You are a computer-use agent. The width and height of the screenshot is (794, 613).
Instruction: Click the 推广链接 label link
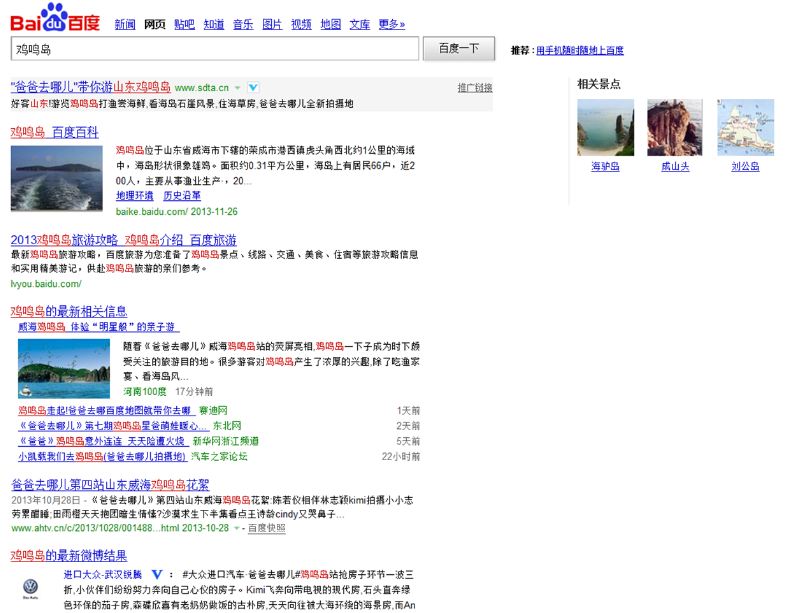475,88
